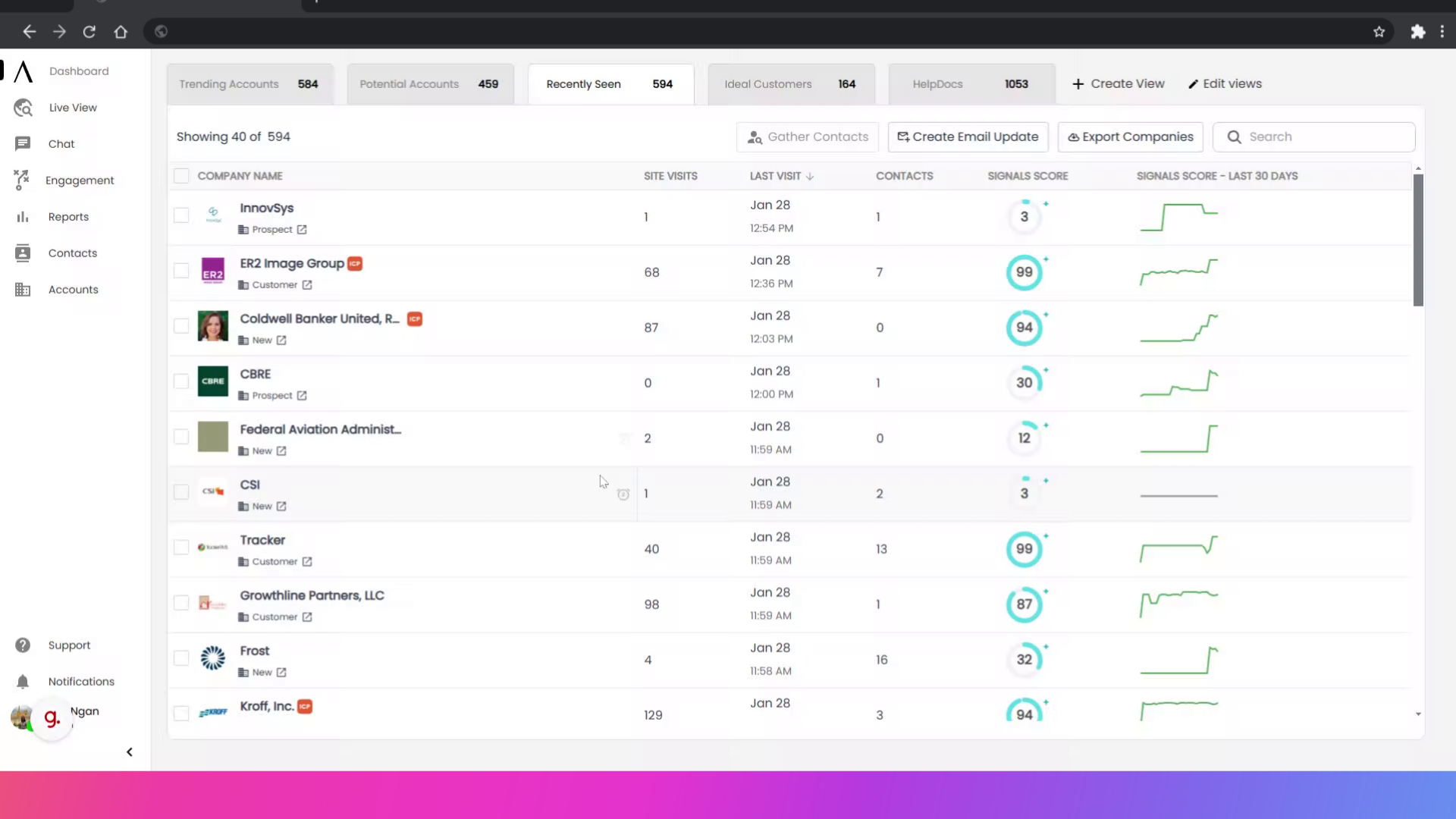Click Create View button
The width and height of the screenshot is (1456, 819).
[1118, 84]
